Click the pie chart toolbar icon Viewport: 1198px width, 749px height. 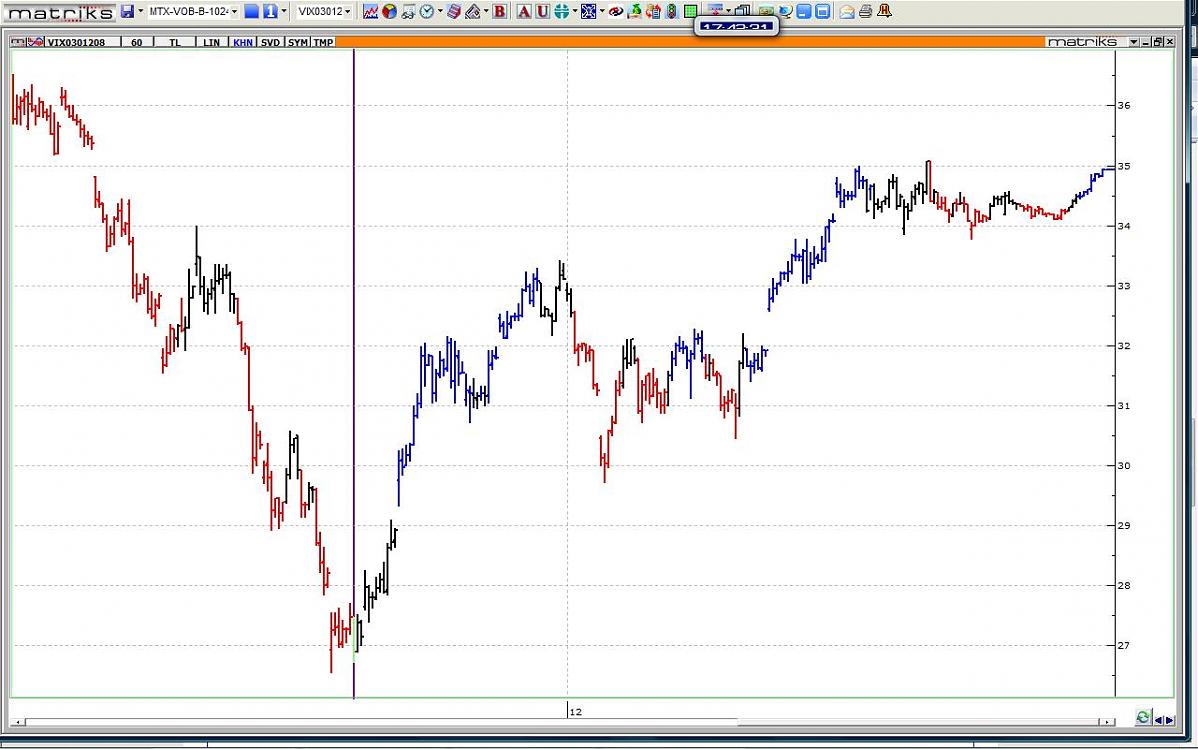[x=389, y=11]
